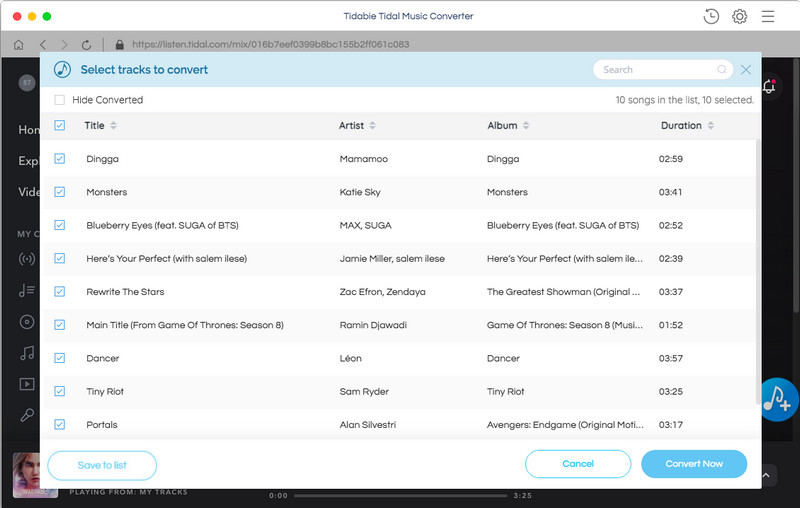Navigate forward with the right arrow
Screen dimensions: 800x508
(64, 45)
